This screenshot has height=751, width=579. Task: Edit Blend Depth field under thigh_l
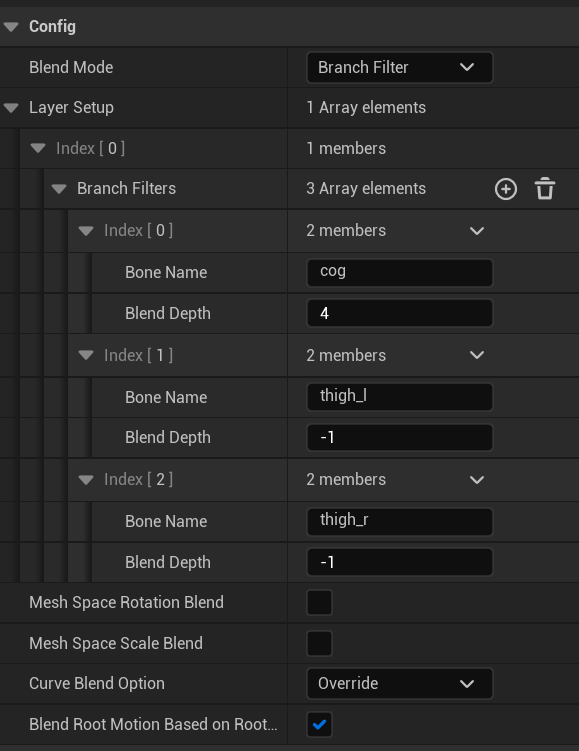click(x=399, y=437)
